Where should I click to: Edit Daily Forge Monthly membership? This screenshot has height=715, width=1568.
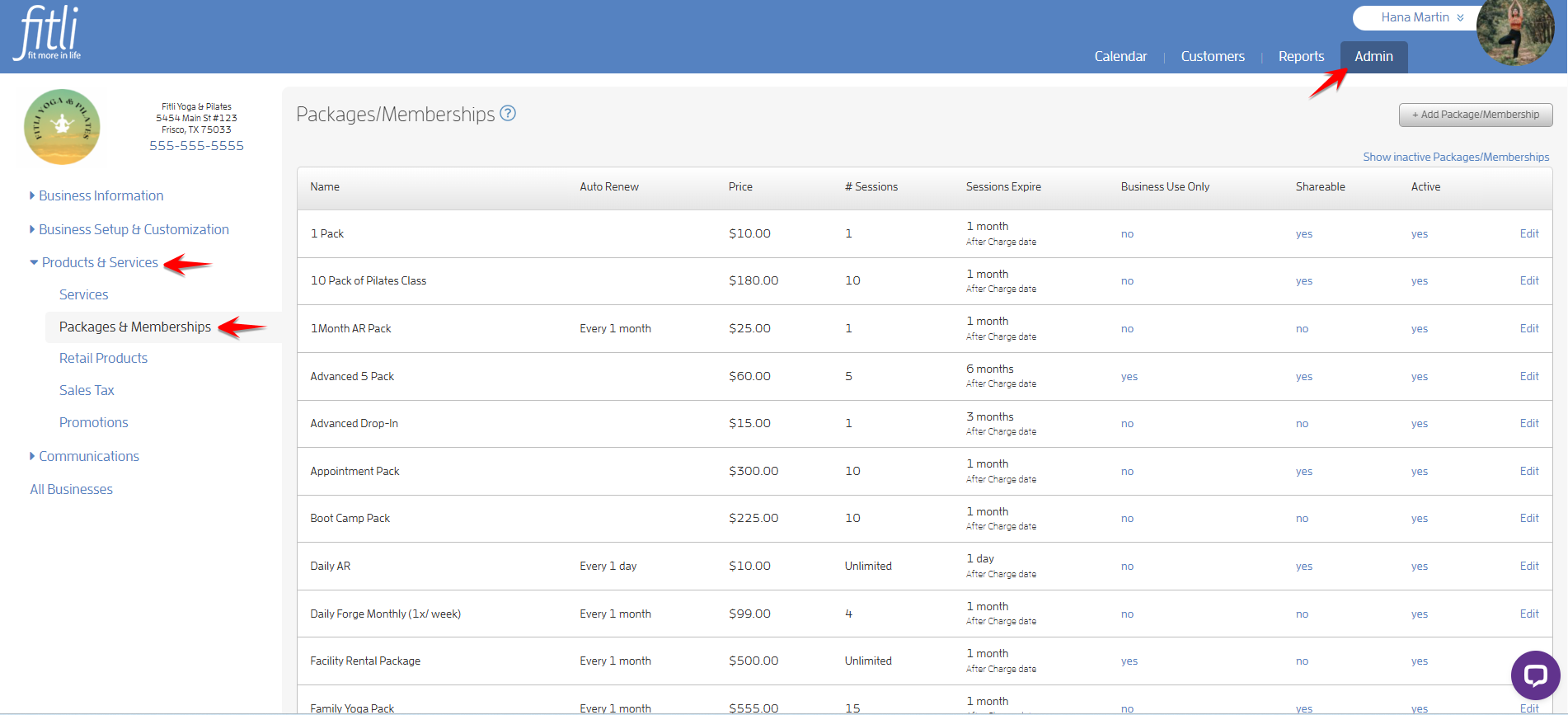(x=1529, y=614)
